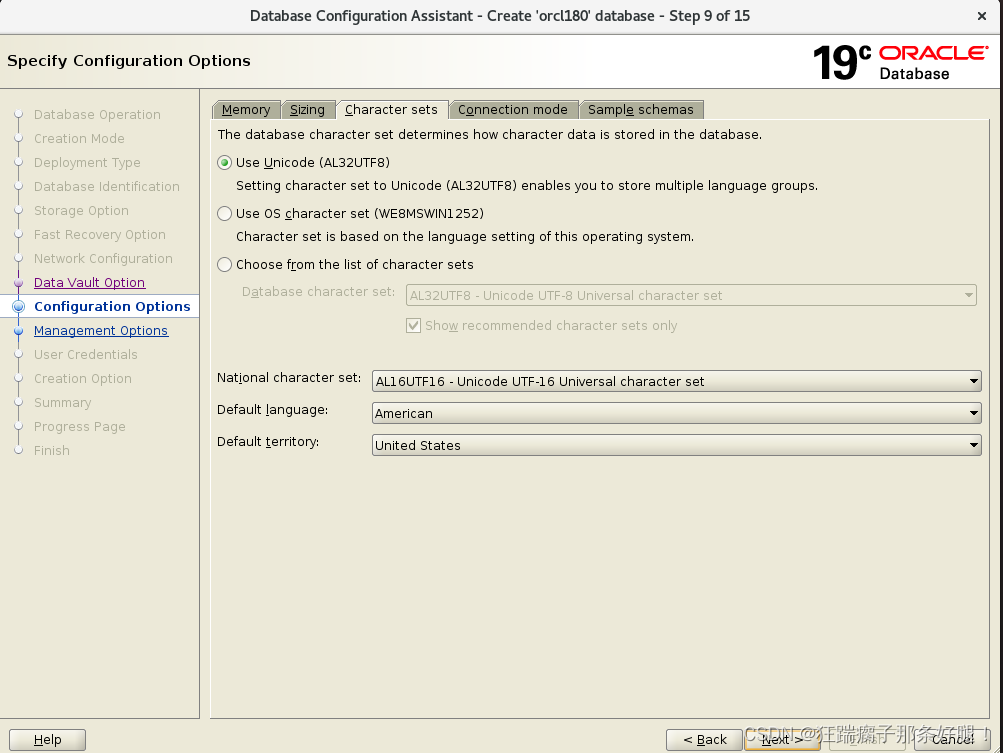Click the Summary step label

coord(63,402)
